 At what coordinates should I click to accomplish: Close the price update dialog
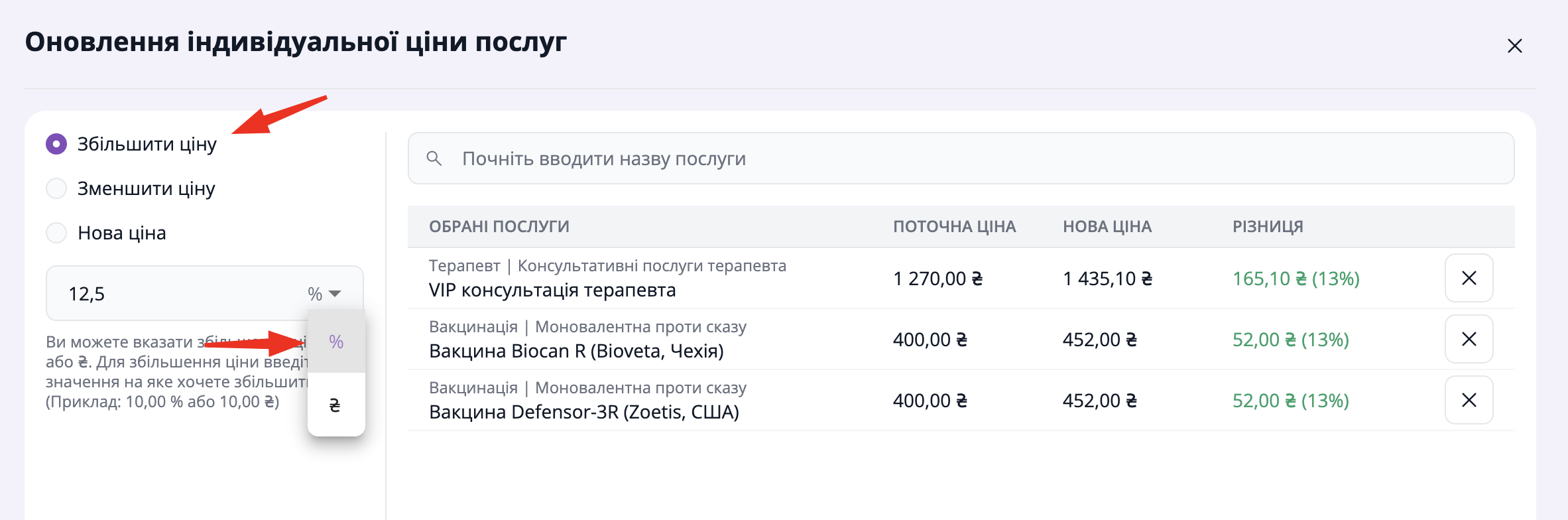tap(1514, 46)
